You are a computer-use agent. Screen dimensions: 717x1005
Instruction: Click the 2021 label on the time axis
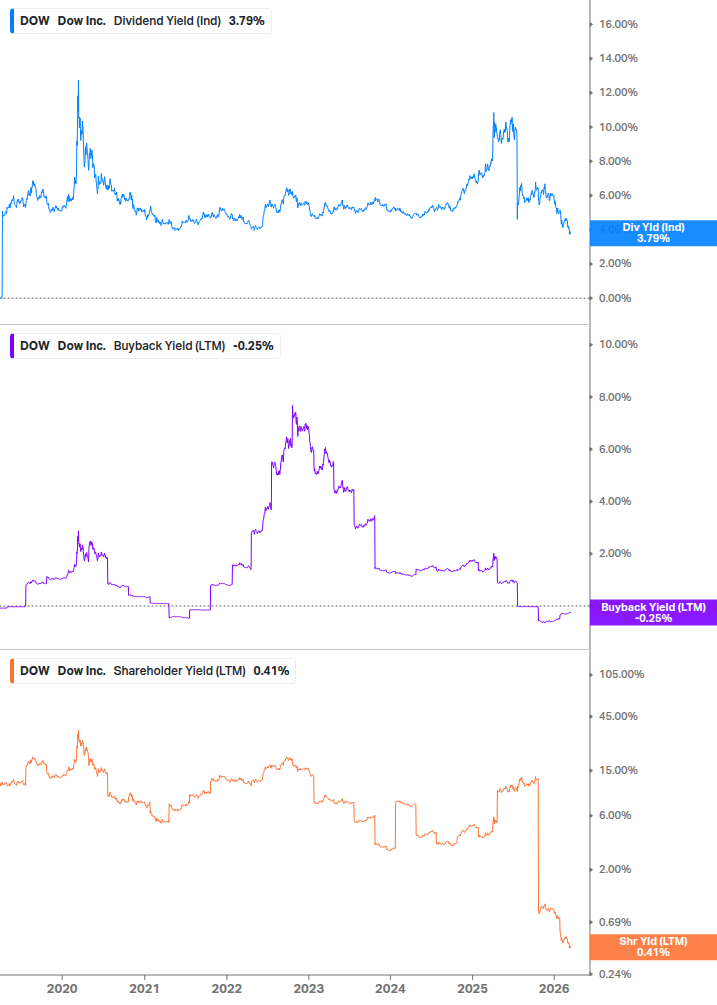pyautogui.click(x=144, y=988)
